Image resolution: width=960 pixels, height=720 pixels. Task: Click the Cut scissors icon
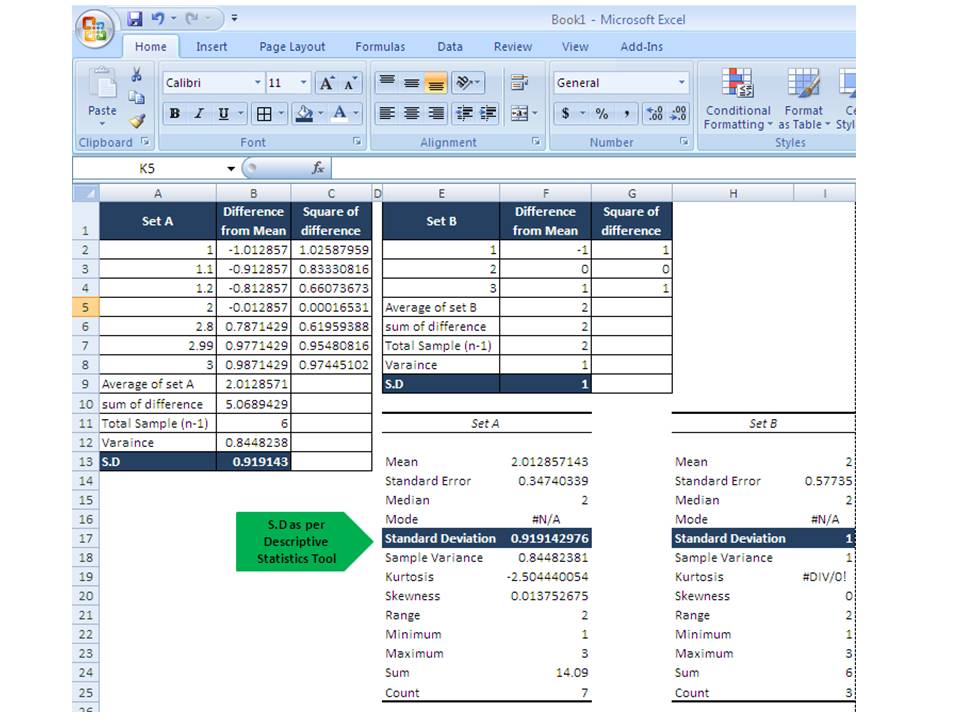(137, 76)
